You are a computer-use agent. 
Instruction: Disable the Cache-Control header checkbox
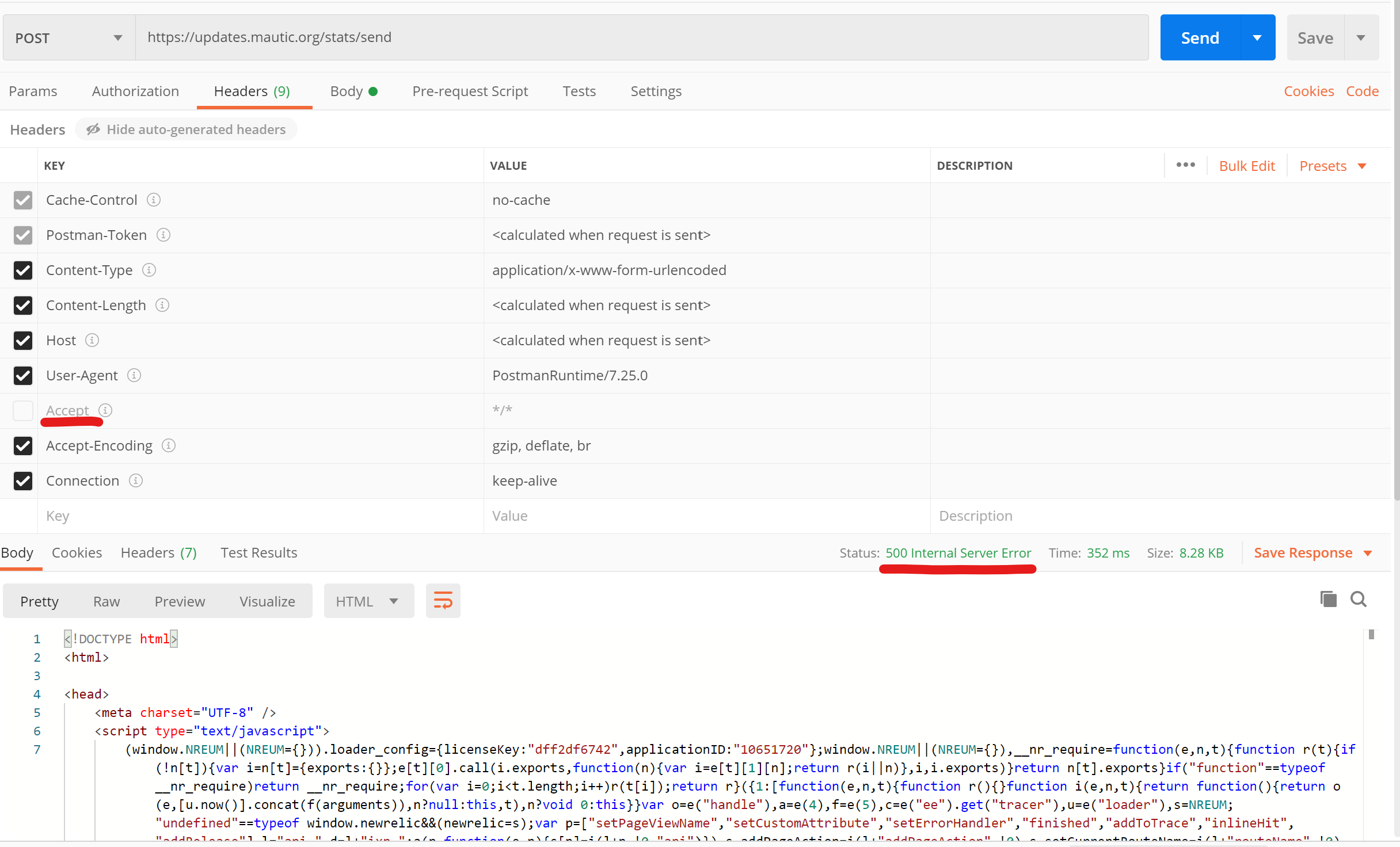click(22, 200)
